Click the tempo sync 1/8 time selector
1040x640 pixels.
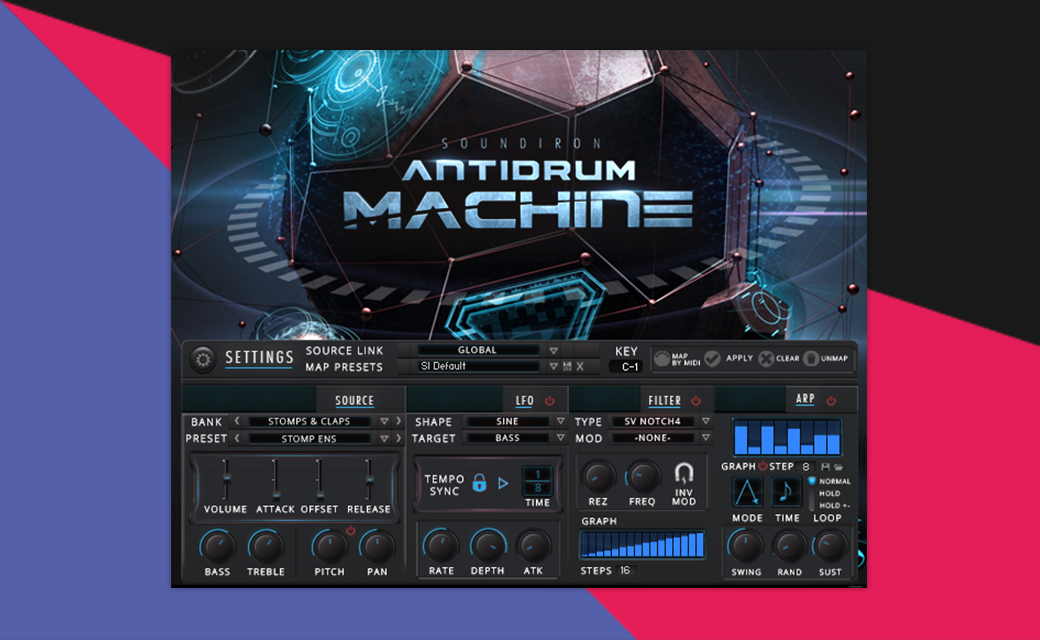537,481
